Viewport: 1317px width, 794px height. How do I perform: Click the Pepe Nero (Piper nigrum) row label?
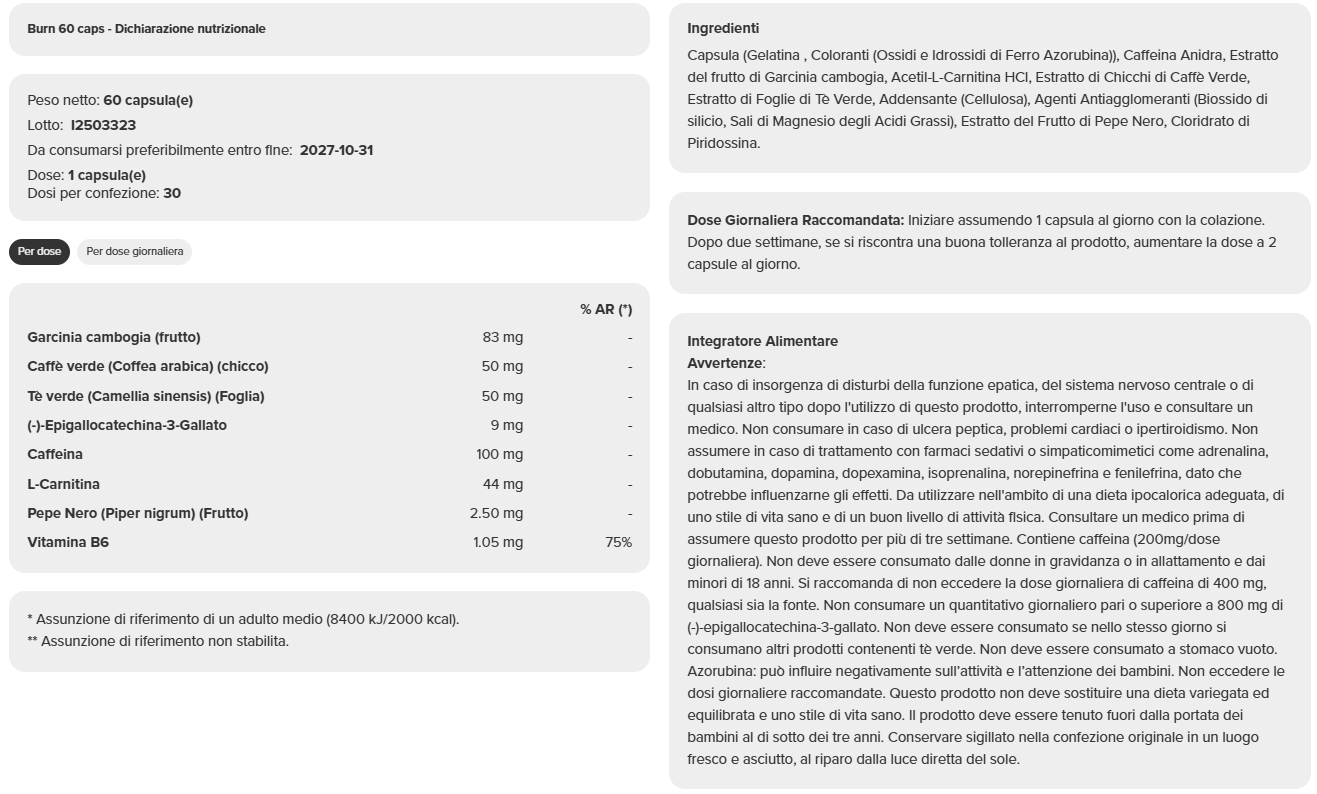click(x=138, y=513)
